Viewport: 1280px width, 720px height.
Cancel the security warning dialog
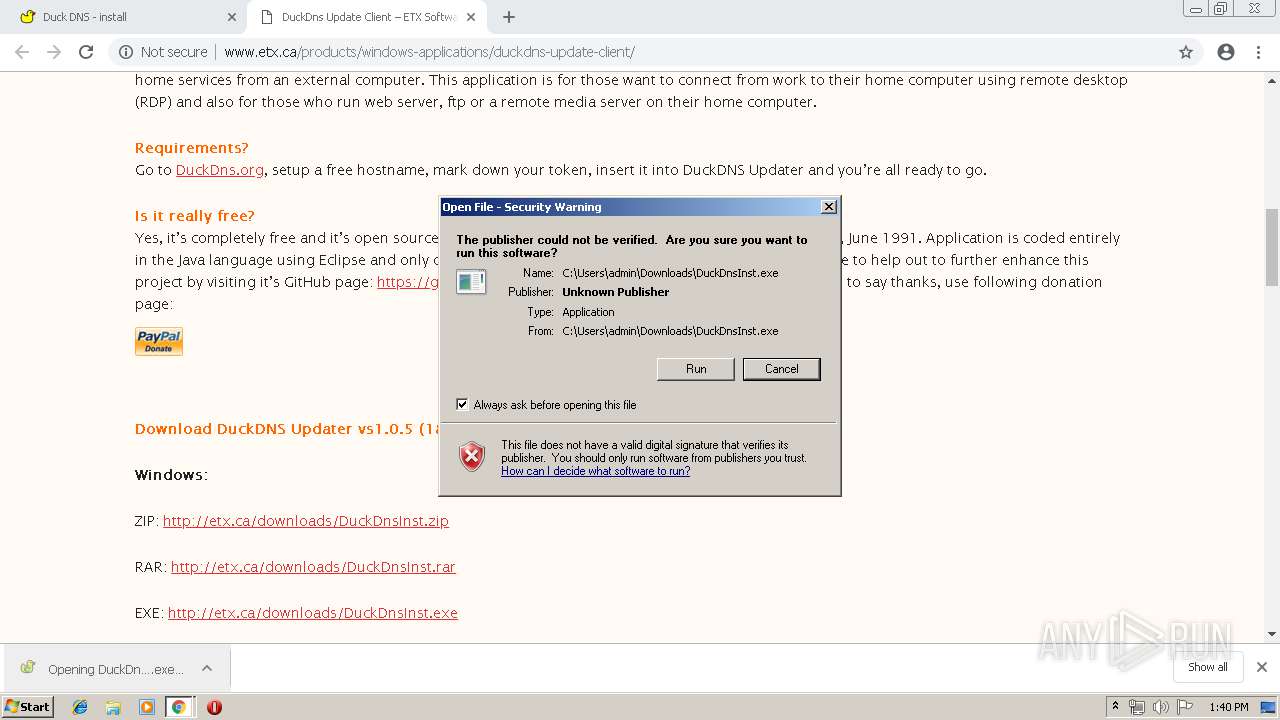[x=781, y=369]
